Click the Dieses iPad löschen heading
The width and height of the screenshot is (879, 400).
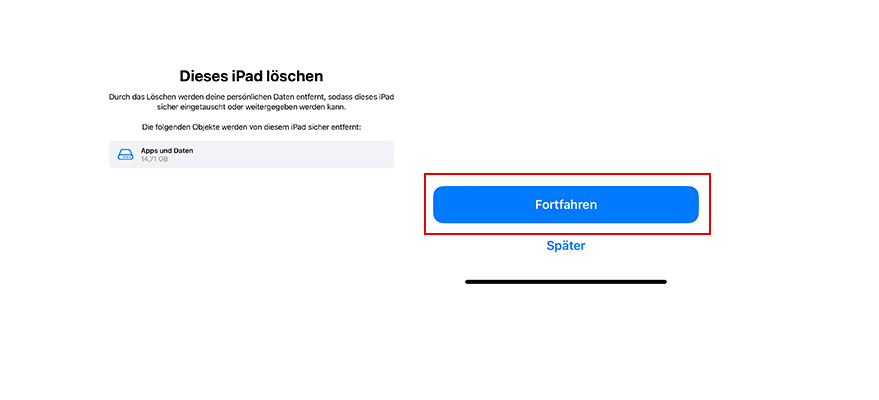tap(251, 76)
